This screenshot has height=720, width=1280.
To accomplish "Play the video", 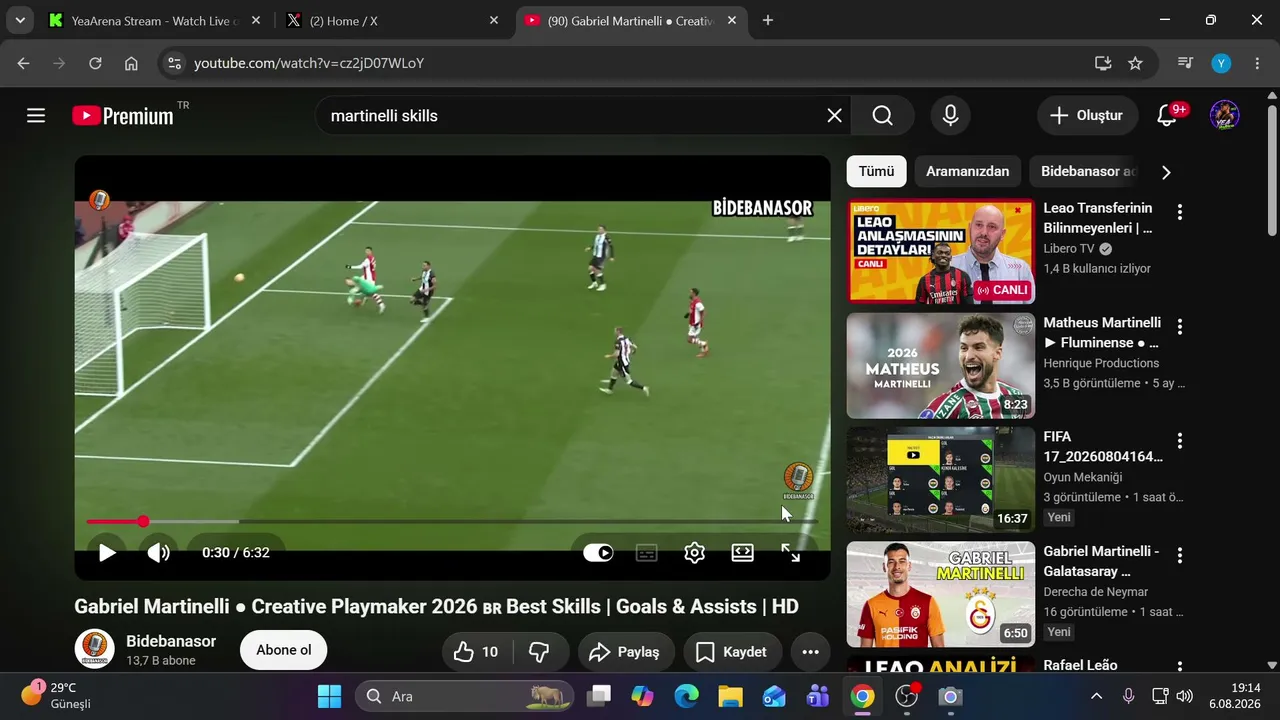I will coord(107,552).
